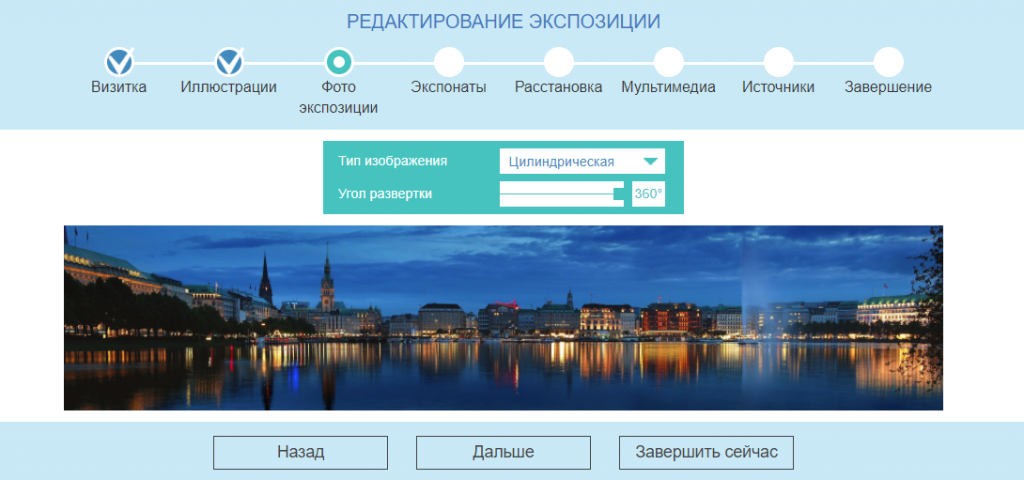Screen dimensions: 1024x480
Task: Select the Источники step circle
Action: [778, 63]
